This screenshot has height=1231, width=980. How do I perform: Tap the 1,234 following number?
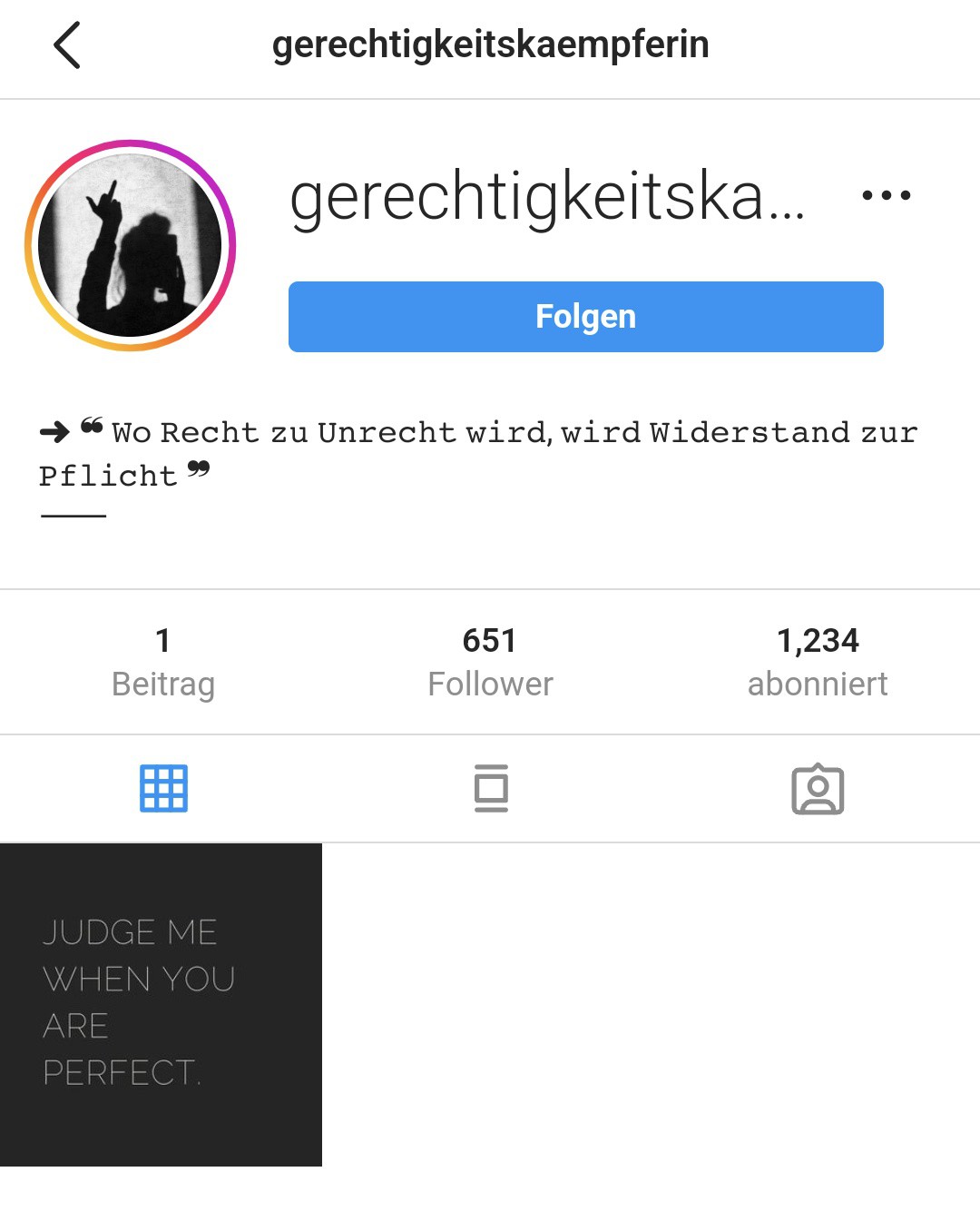click(x=818, y=641)
